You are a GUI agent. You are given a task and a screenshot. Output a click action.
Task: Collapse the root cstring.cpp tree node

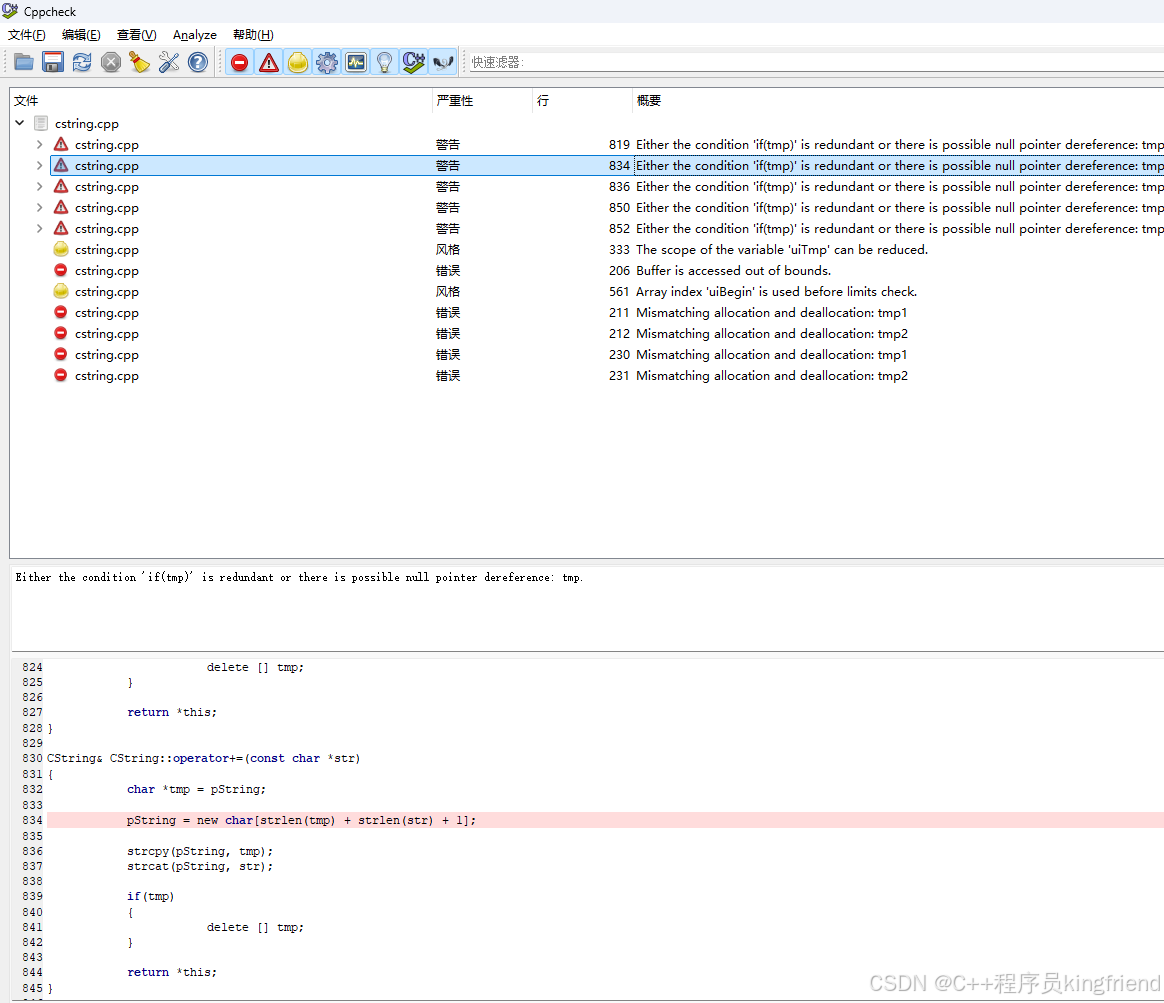20,123
